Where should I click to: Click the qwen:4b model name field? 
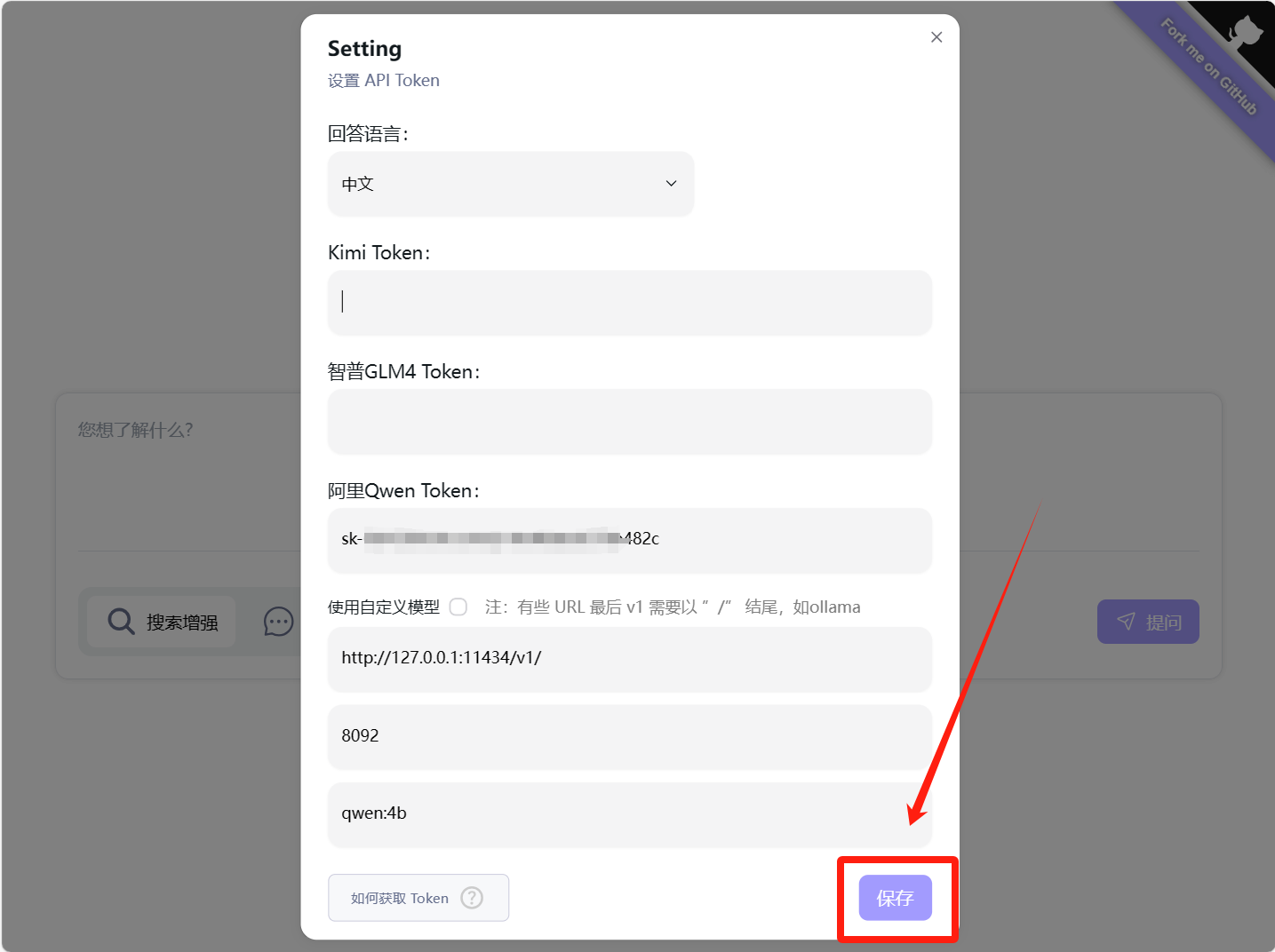click(629, 814)
